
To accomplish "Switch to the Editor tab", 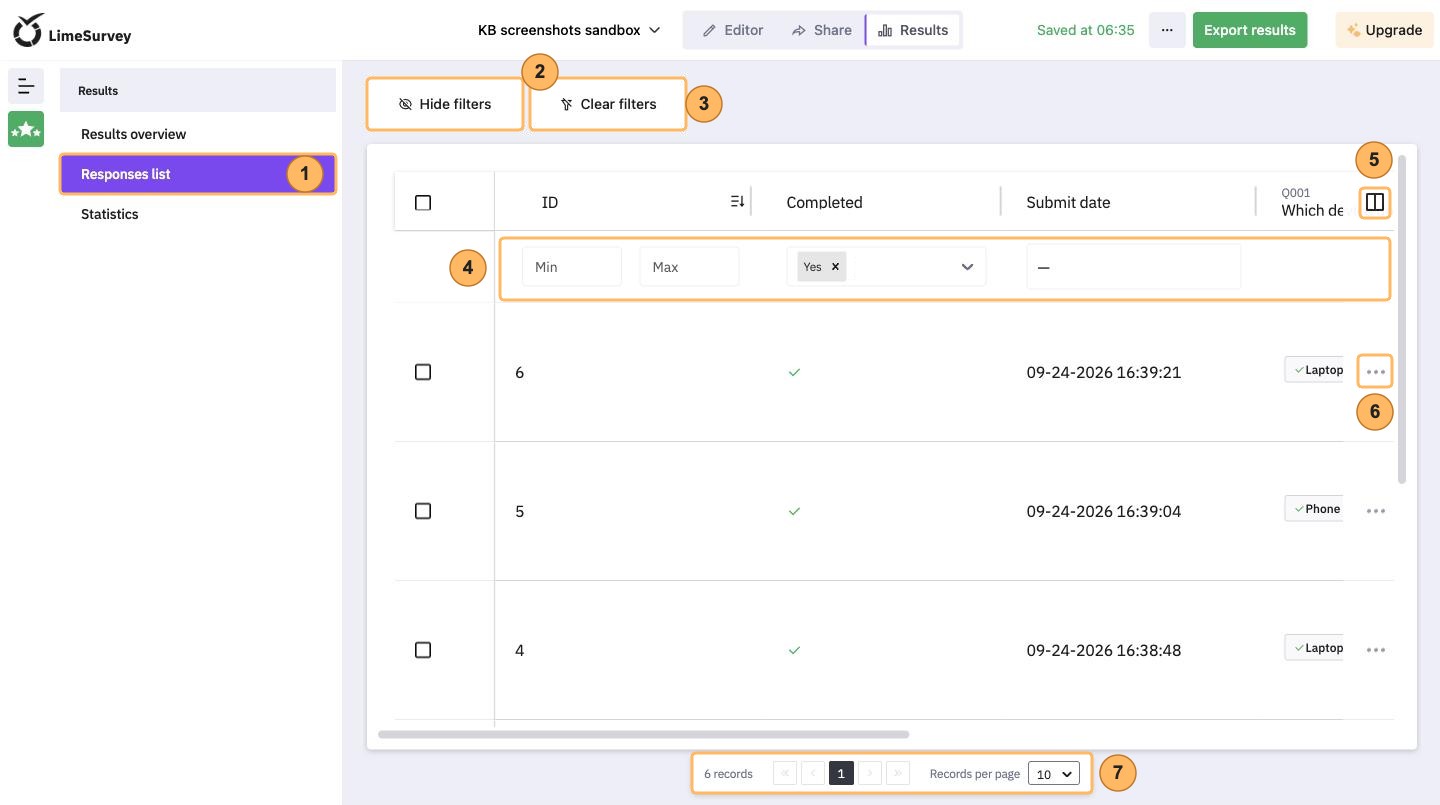I will [733, 30].
